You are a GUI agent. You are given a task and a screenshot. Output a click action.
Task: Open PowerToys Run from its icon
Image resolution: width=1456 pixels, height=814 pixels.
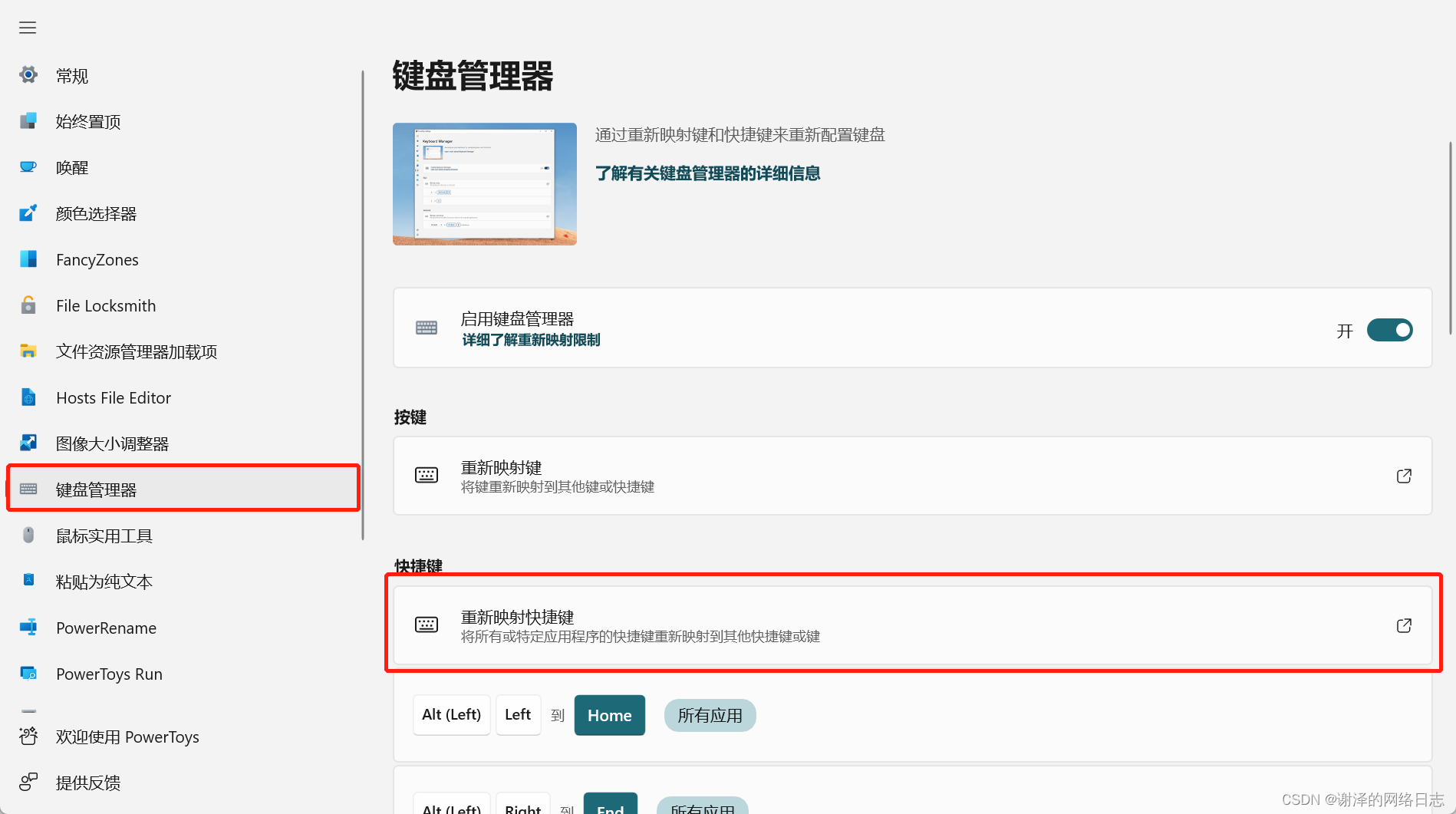click(28, 674)
